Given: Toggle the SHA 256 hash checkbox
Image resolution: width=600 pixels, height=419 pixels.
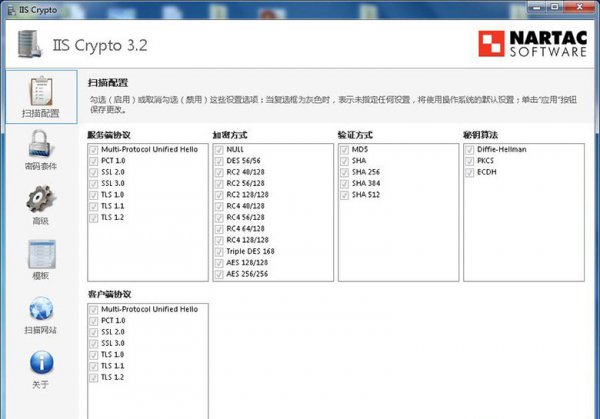Looking at the screenshot, I should (344, 173).
